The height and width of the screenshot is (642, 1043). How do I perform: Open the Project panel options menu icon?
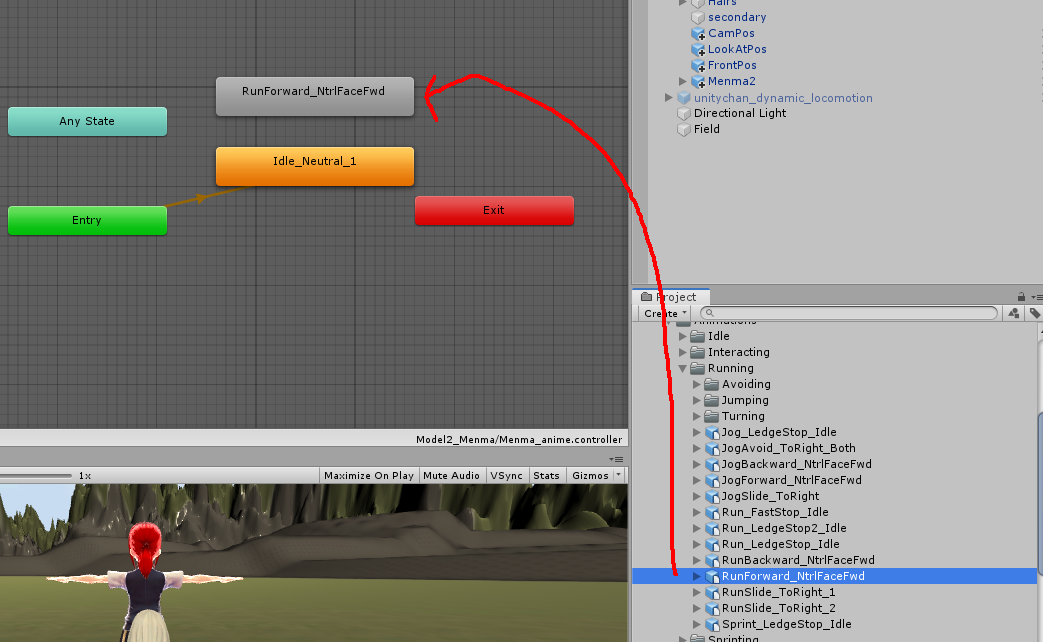(x=1036, y=297)
